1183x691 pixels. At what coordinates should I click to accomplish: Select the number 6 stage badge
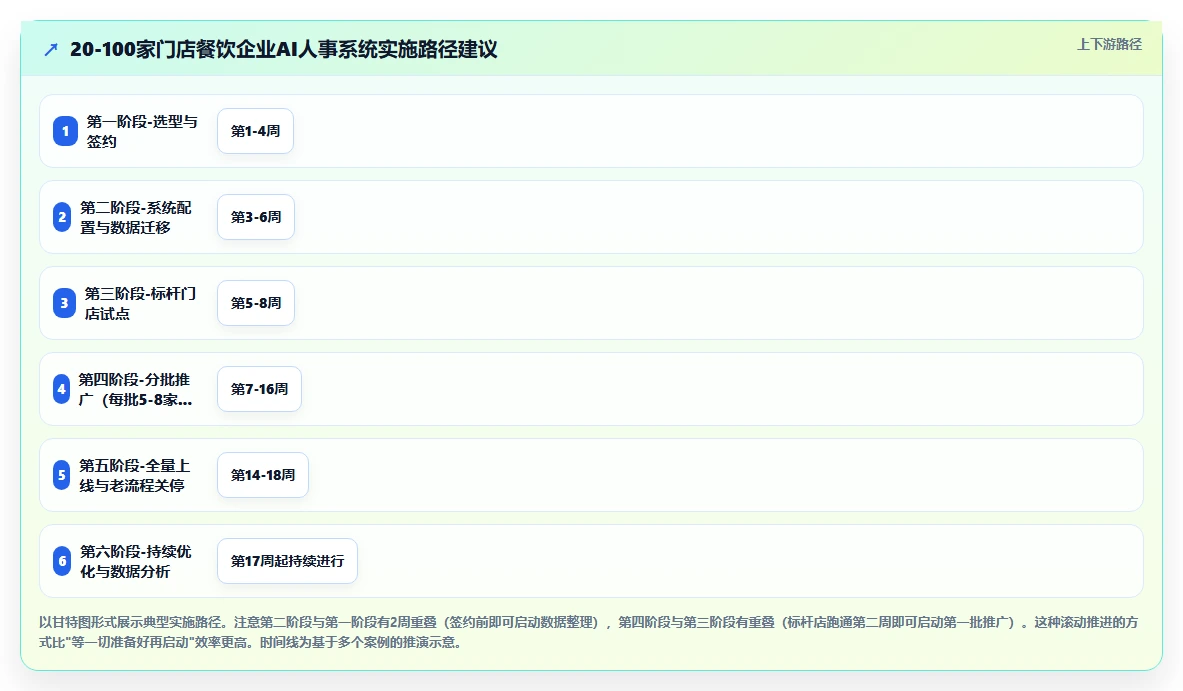(62, 561)
